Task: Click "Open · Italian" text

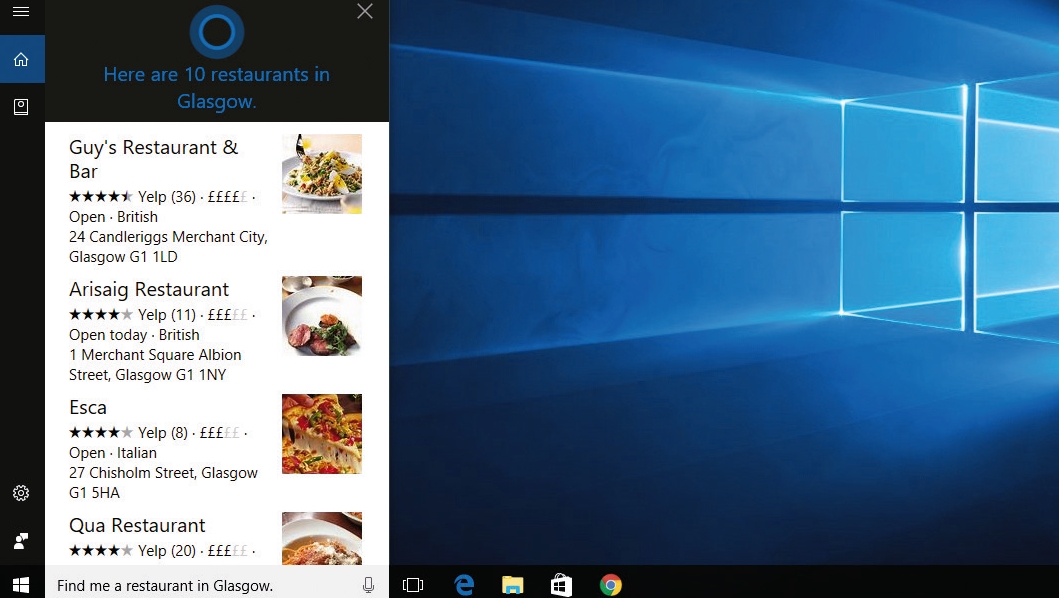Action: 113,453
